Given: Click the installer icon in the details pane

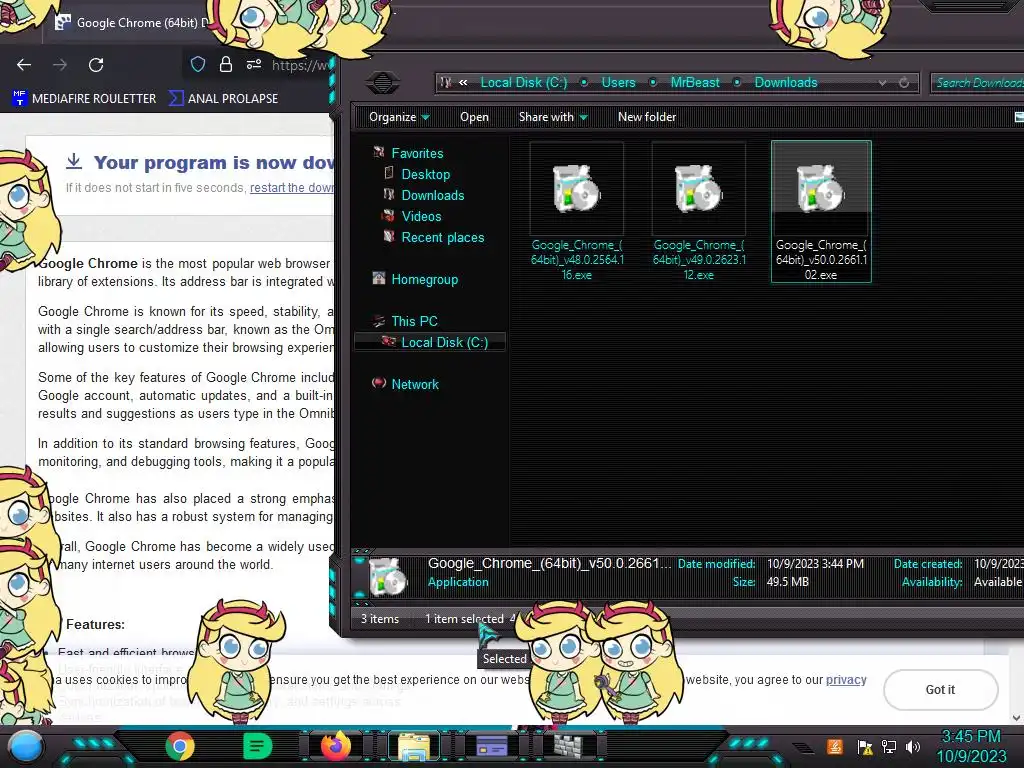Looking at the screenshot, I should [387, 577].
